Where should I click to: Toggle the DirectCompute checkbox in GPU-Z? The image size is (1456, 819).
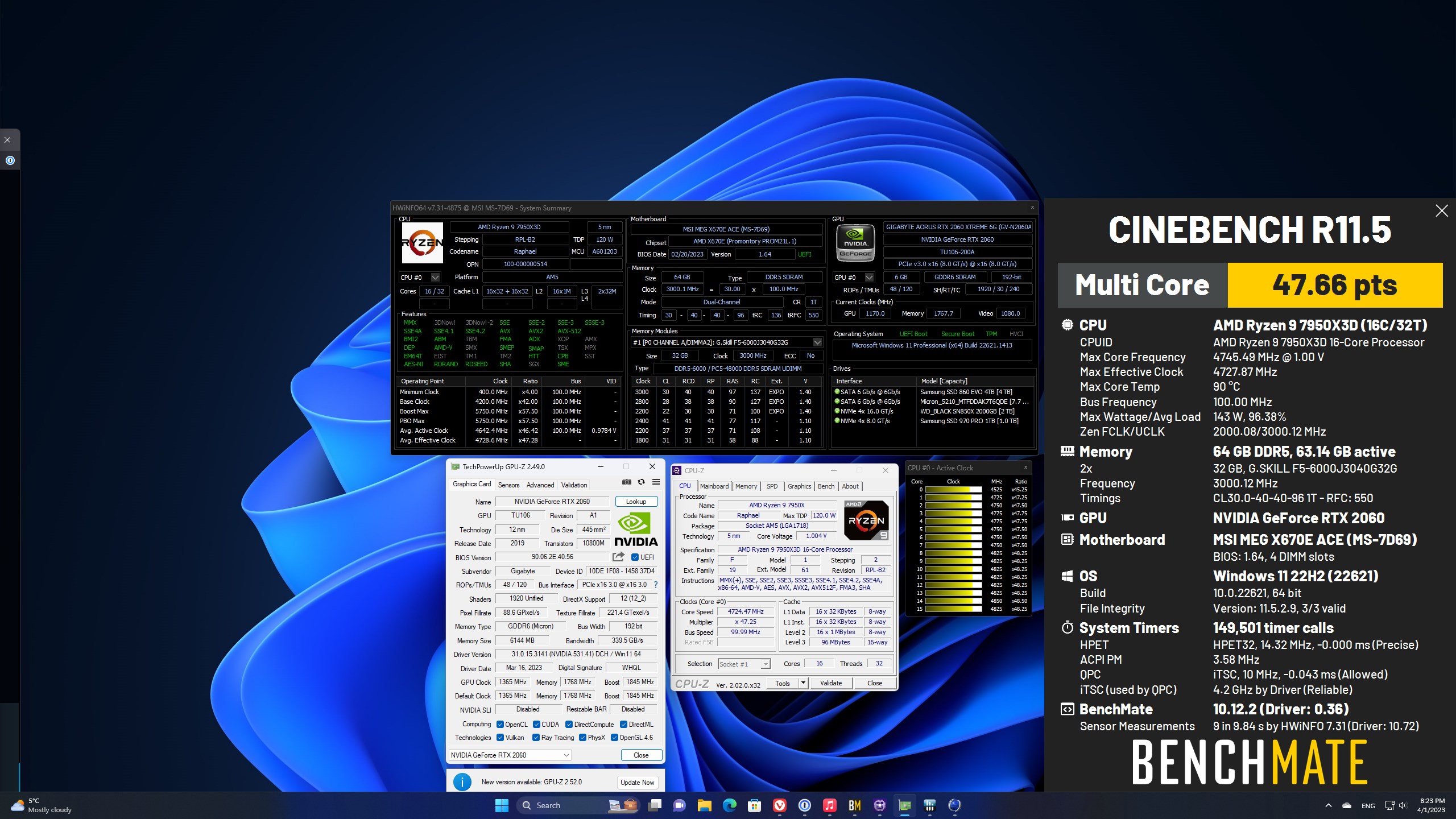(x=569, y=725)
